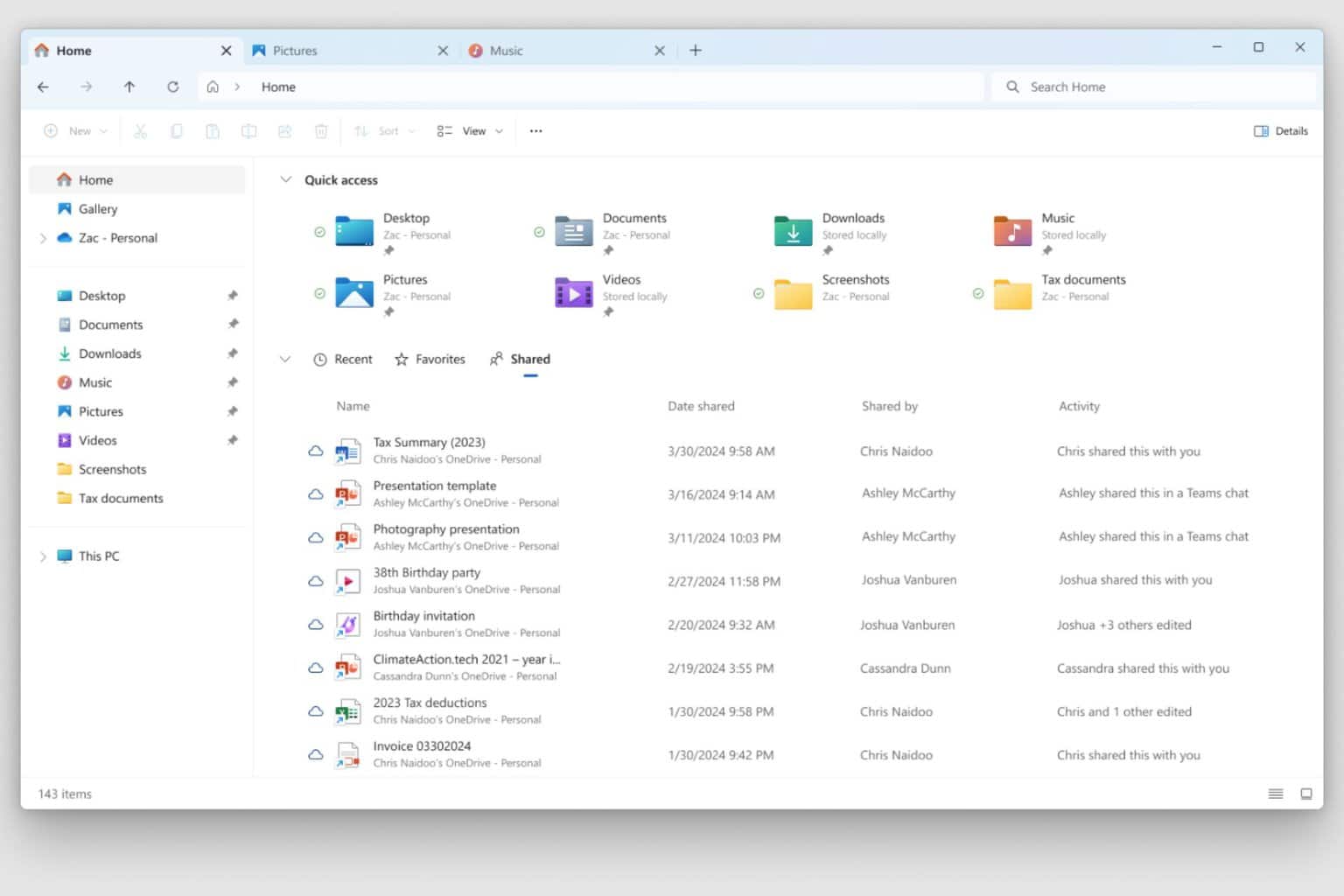Open the Share icon on the toolbar
Screen dimensions: 1344x896
coord(284,130)
